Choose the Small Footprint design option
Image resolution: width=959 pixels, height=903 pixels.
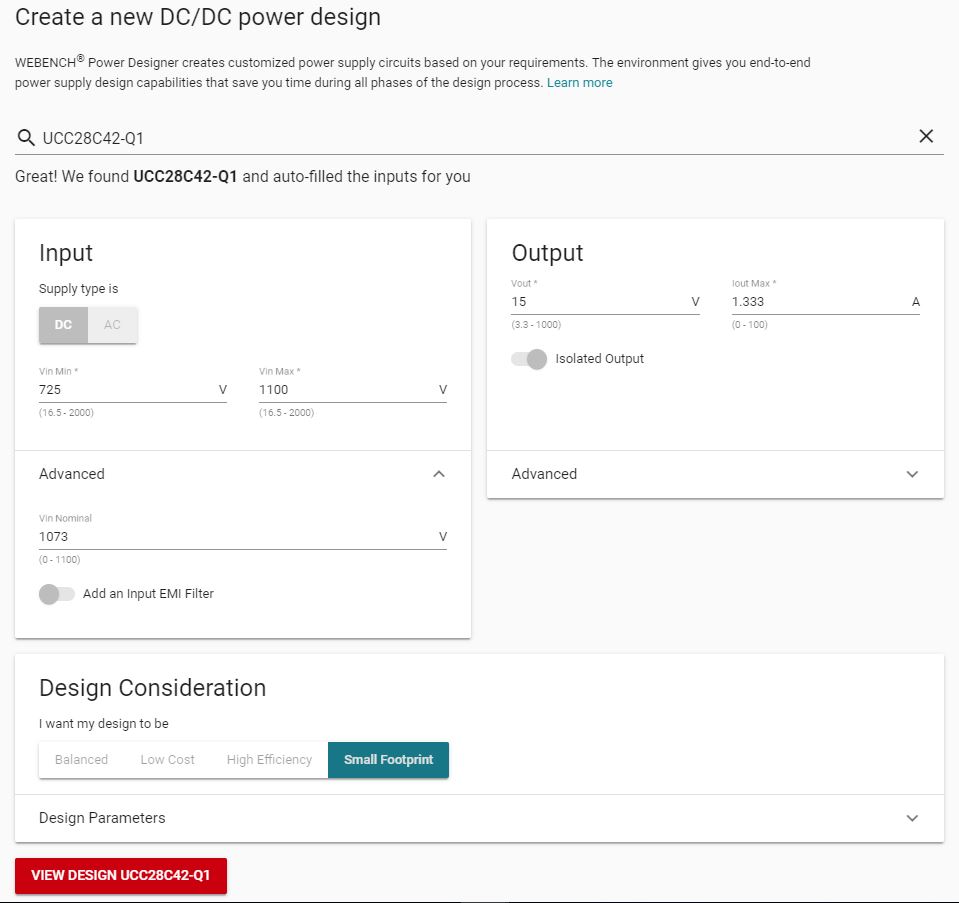[x=388, y=760]
